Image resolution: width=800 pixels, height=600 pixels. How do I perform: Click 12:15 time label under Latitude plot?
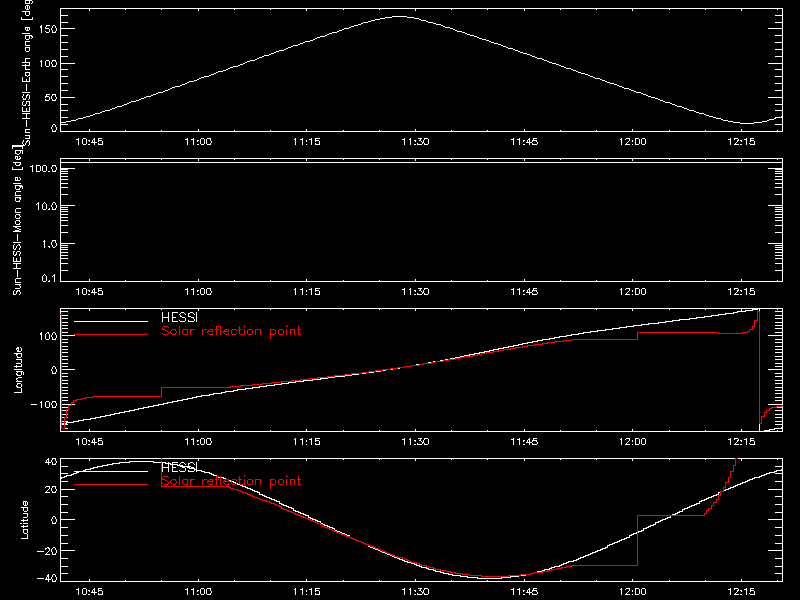[741, 591]
